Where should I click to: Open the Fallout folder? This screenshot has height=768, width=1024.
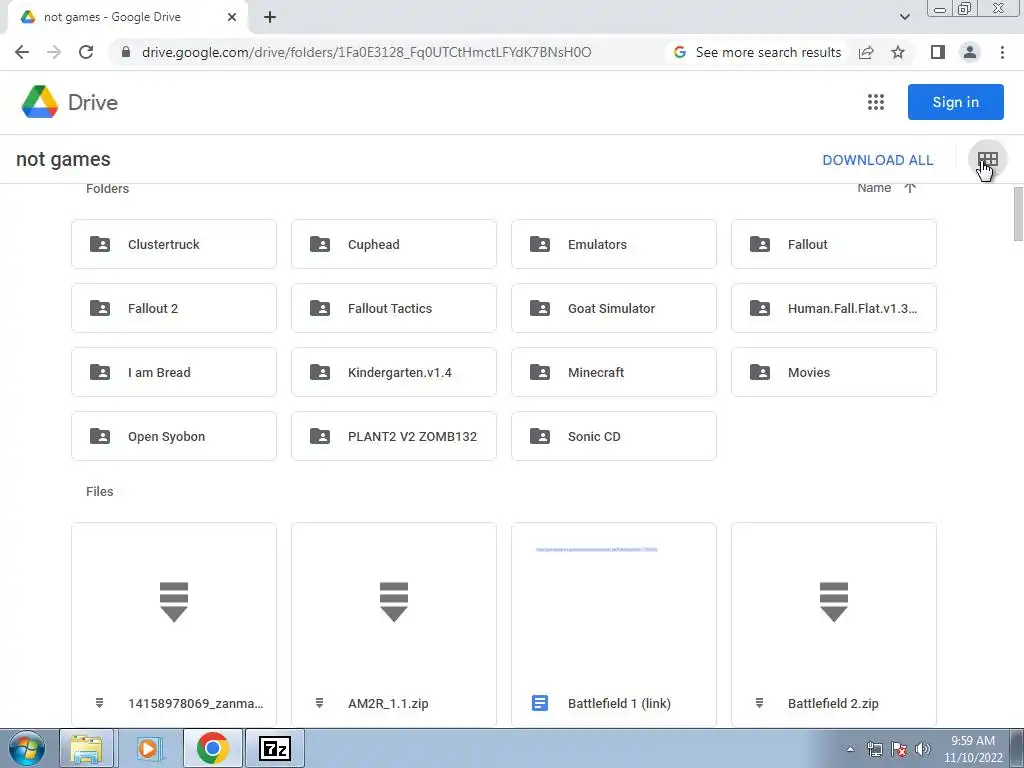(834, 244)
